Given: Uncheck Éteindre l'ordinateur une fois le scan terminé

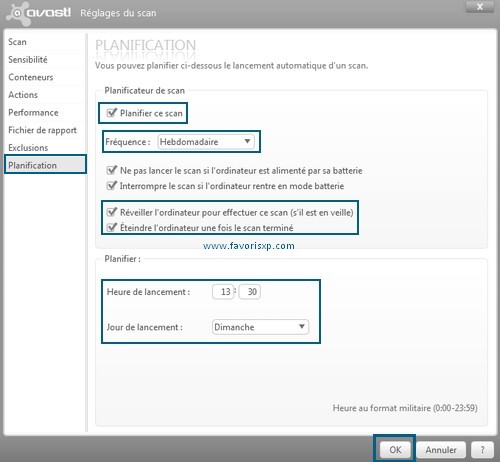Looking at the screenshot, I should click(111, 227).
